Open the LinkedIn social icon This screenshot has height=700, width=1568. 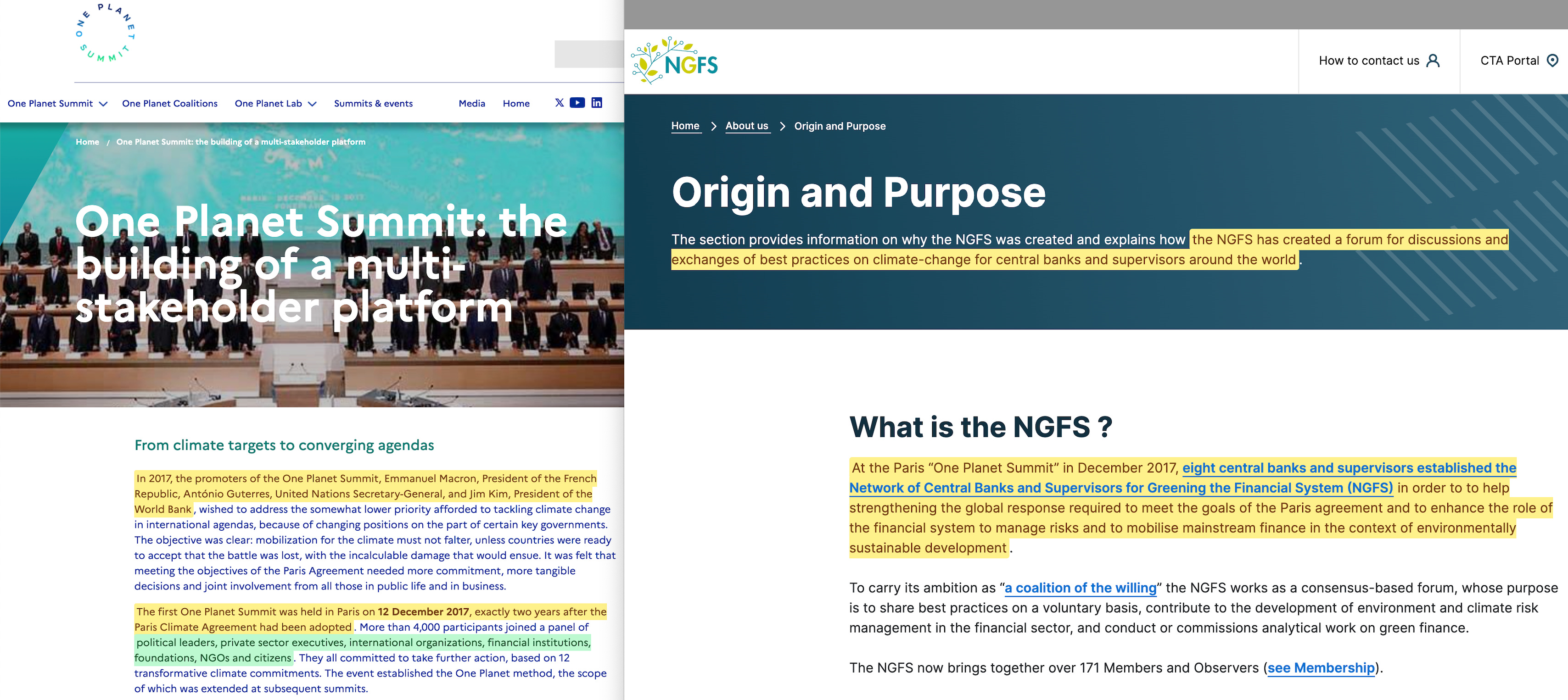597,103
